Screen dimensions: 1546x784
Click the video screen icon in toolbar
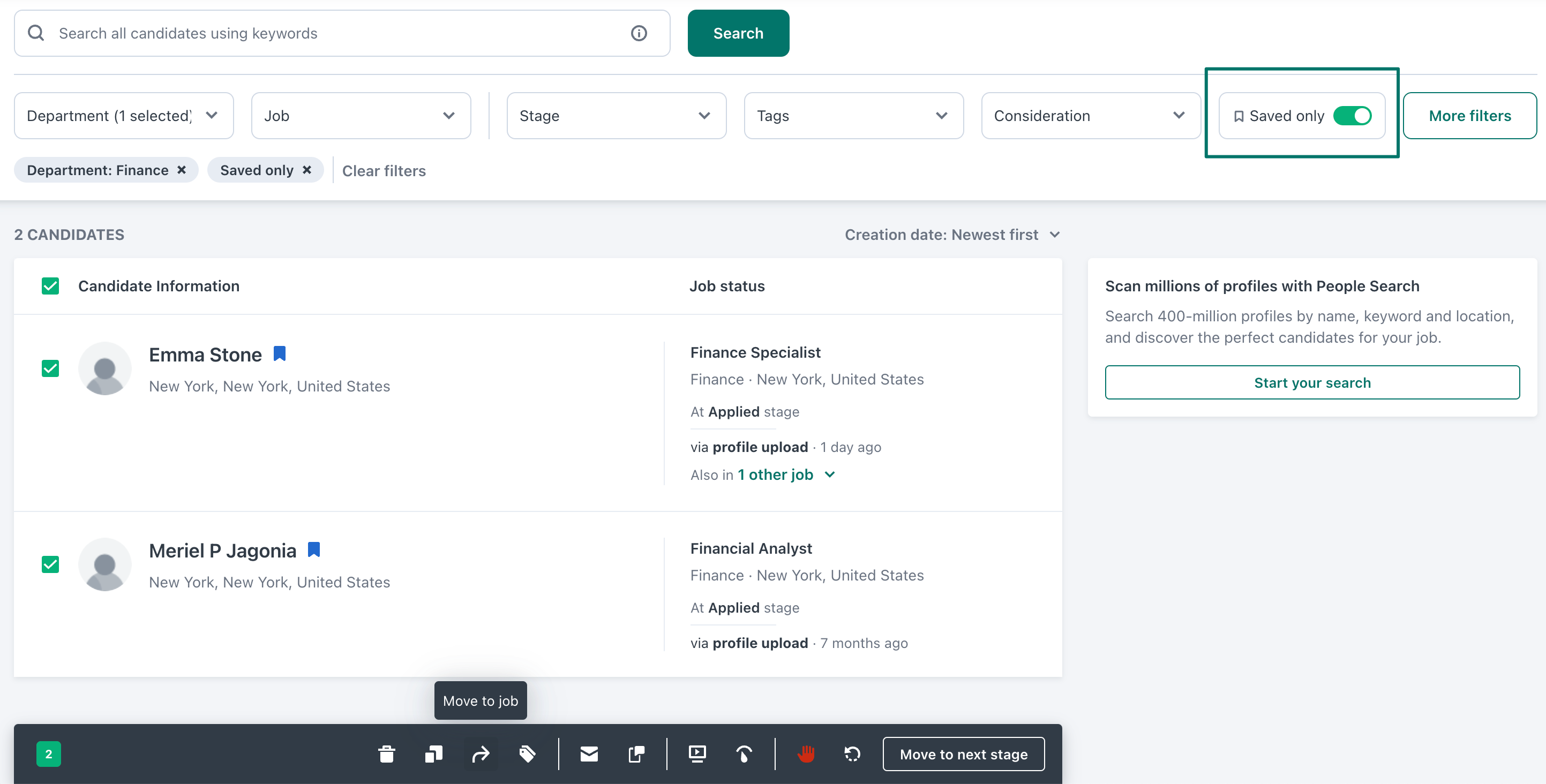[x=697, y=754]
